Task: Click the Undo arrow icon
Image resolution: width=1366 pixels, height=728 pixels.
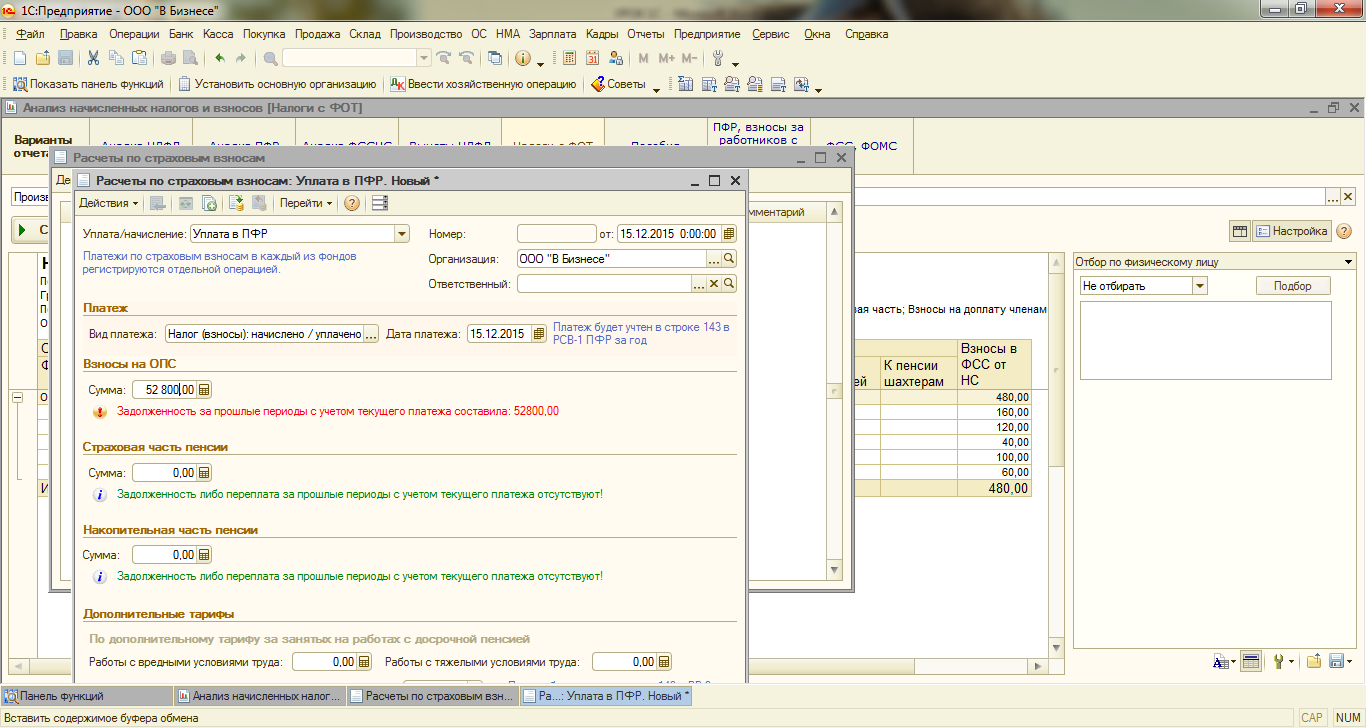Action: pos(220,58)
